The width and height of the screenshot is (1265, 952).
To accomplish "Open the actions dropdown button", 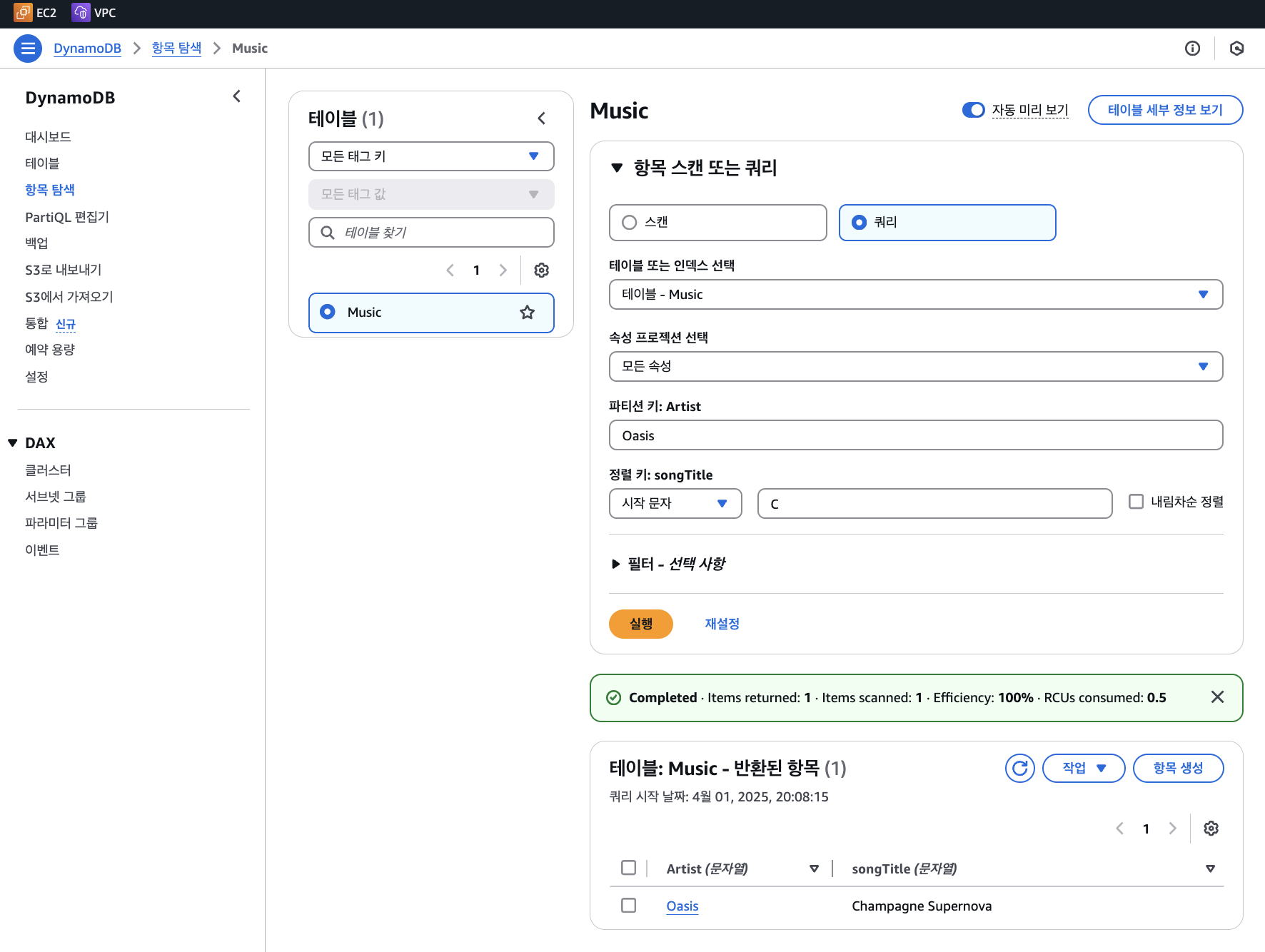I will pos(1084,769).
